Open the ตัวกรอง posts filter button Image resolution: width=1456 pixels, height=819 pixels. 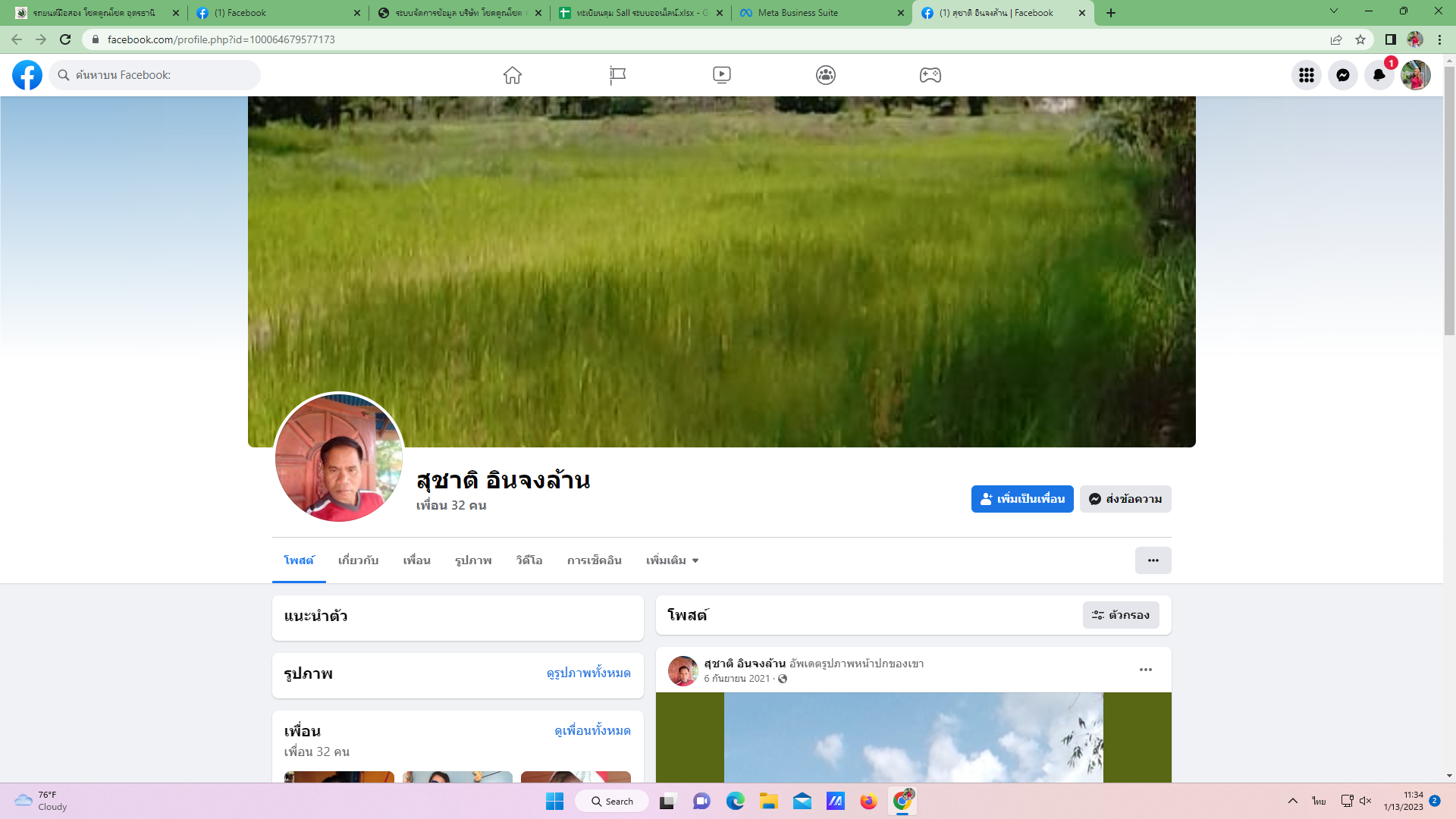click(x=1121, y=615)
